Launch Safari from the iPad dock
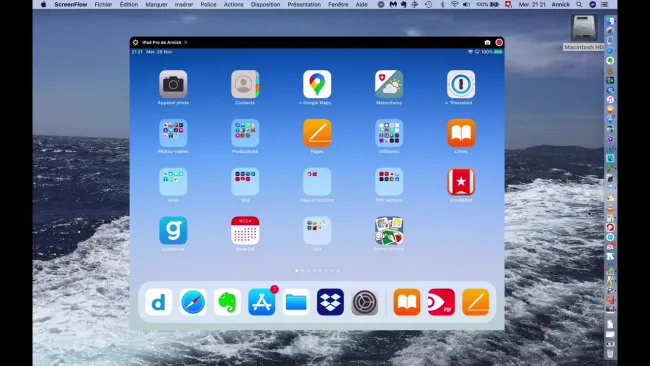 point(193,302)
